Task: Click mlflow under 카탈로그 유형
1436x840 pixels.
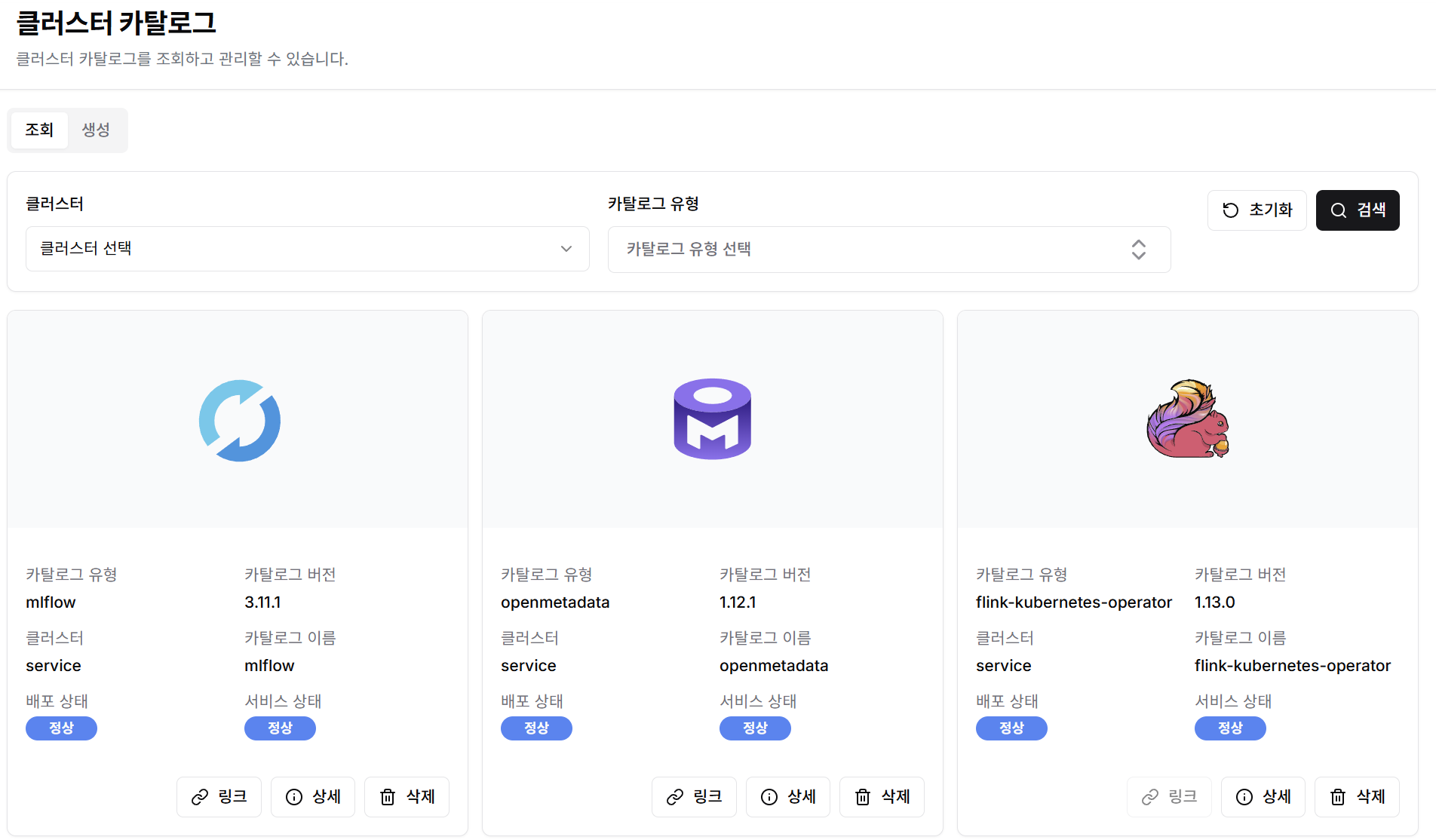Action: click(x=51, y=602)
